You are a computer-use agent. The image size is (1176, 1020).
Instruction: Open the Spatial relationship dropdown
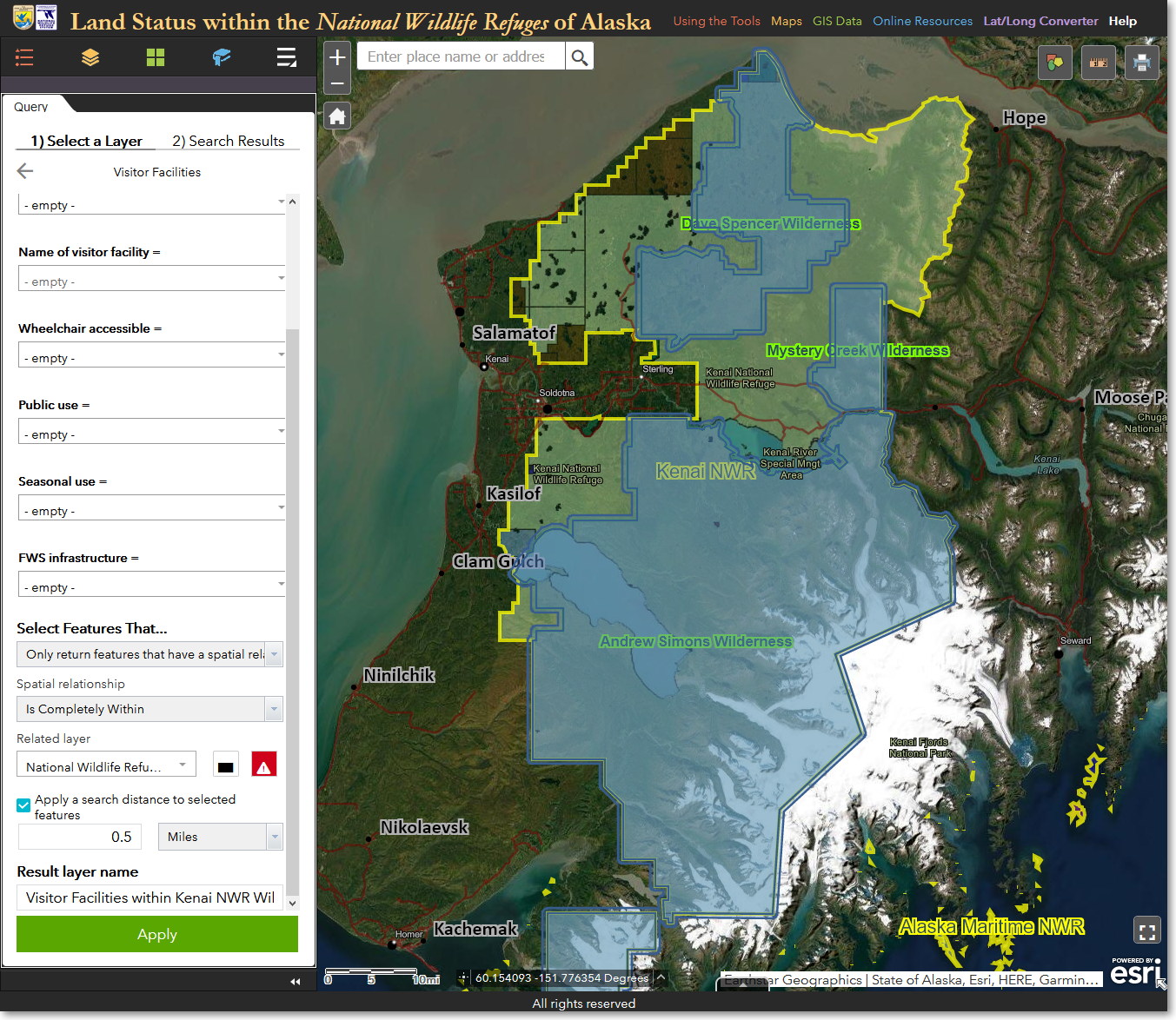[x=149, y=709]
